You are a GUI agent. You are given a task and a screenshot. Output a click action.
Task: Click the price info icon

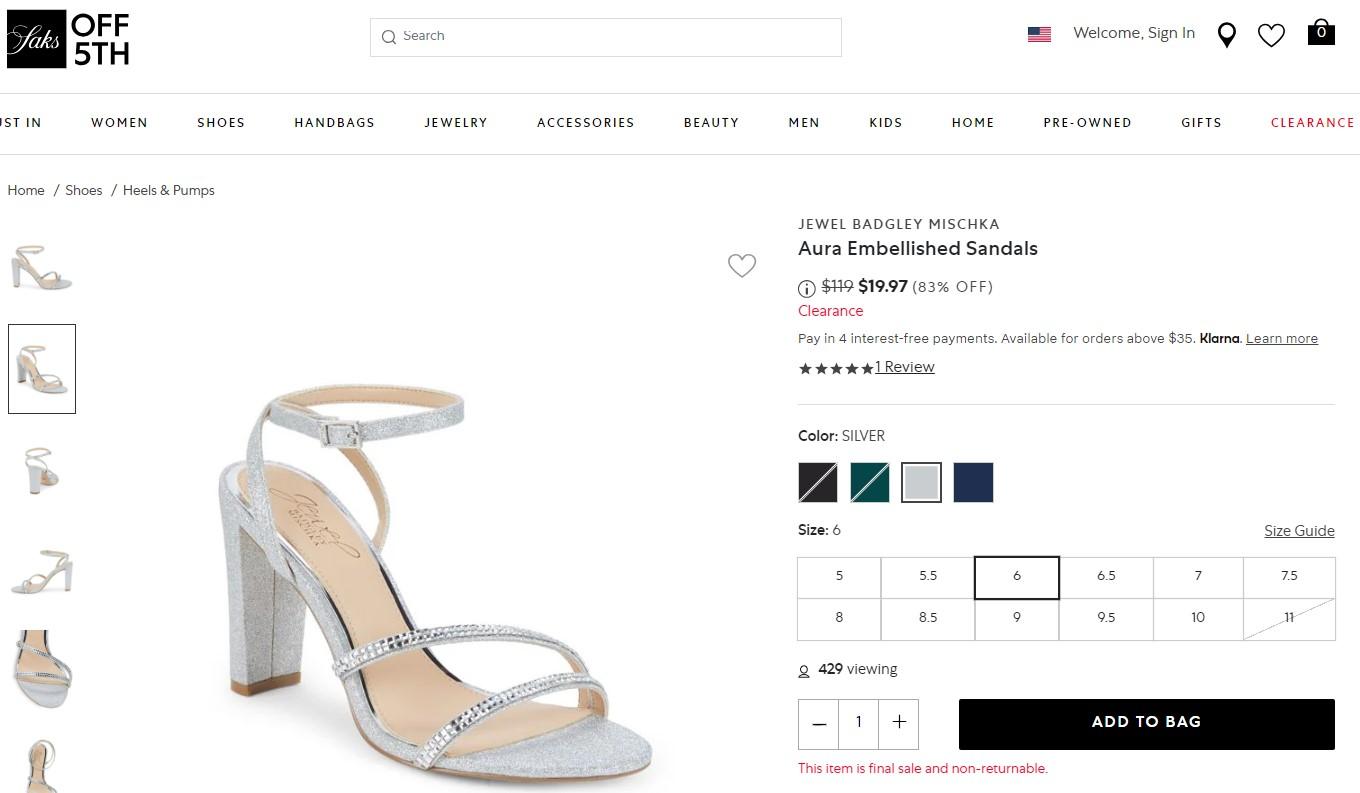point(807,288)
